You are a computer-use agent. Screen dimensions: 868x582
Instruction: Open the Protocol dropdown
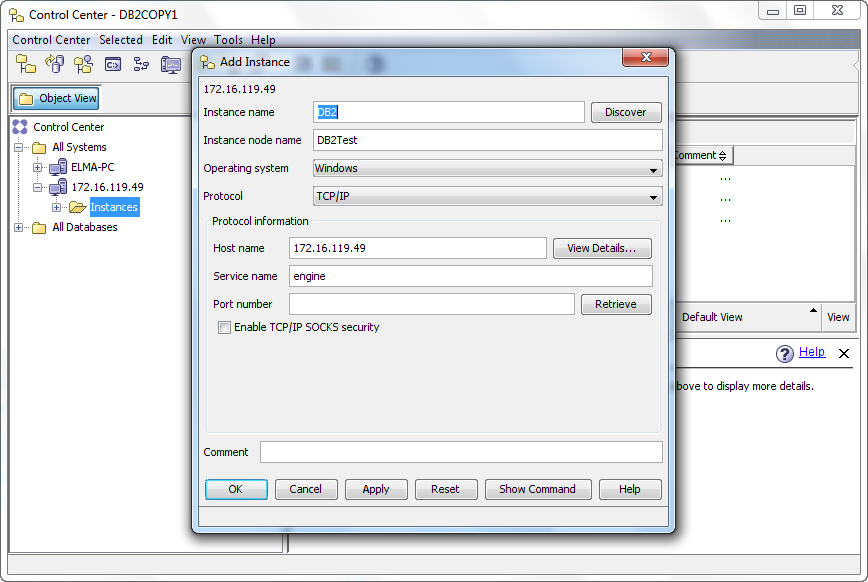487,197
